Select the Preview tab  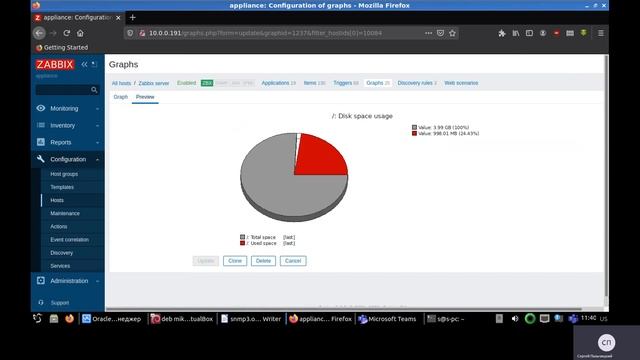[x=145, y=97]
